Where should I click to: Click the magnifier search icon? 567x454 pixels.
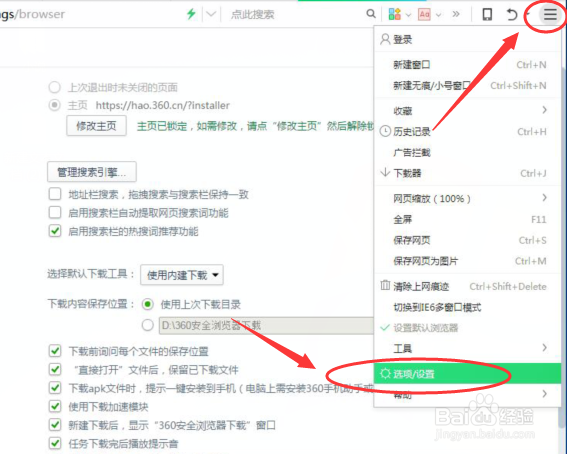pos(371,14)
